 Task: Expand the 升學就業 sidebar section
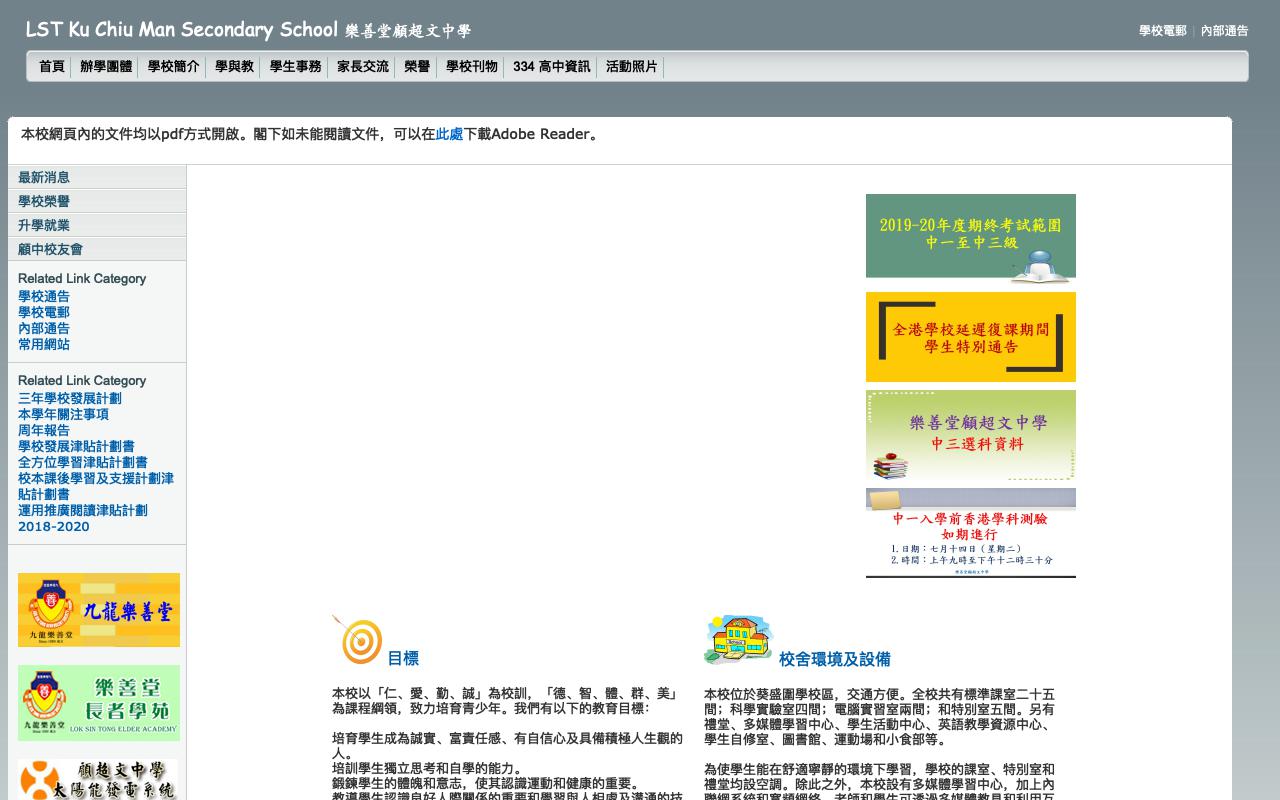44,225
